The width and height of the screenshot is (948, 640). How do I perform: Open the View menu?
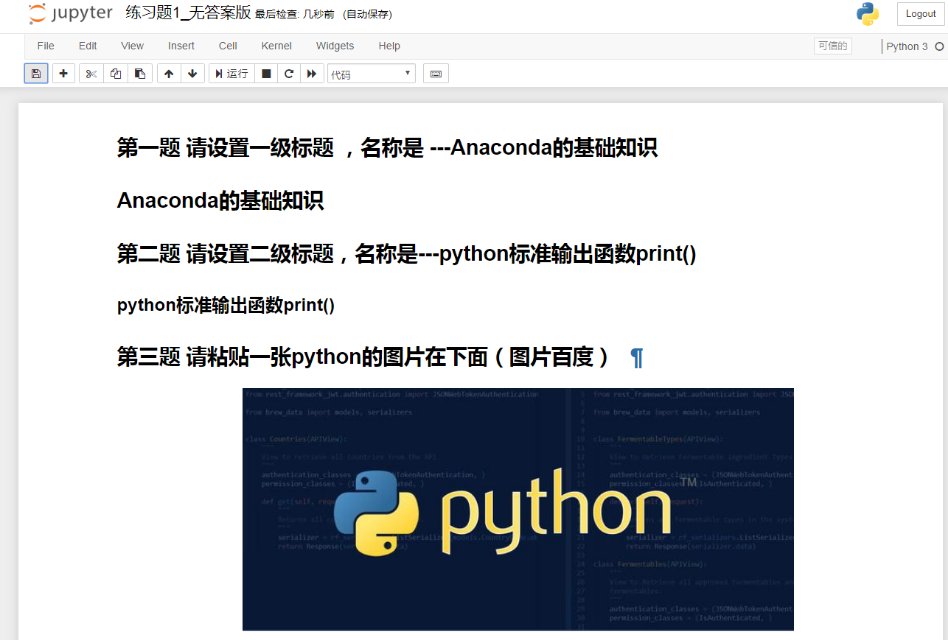click(132, 46)
